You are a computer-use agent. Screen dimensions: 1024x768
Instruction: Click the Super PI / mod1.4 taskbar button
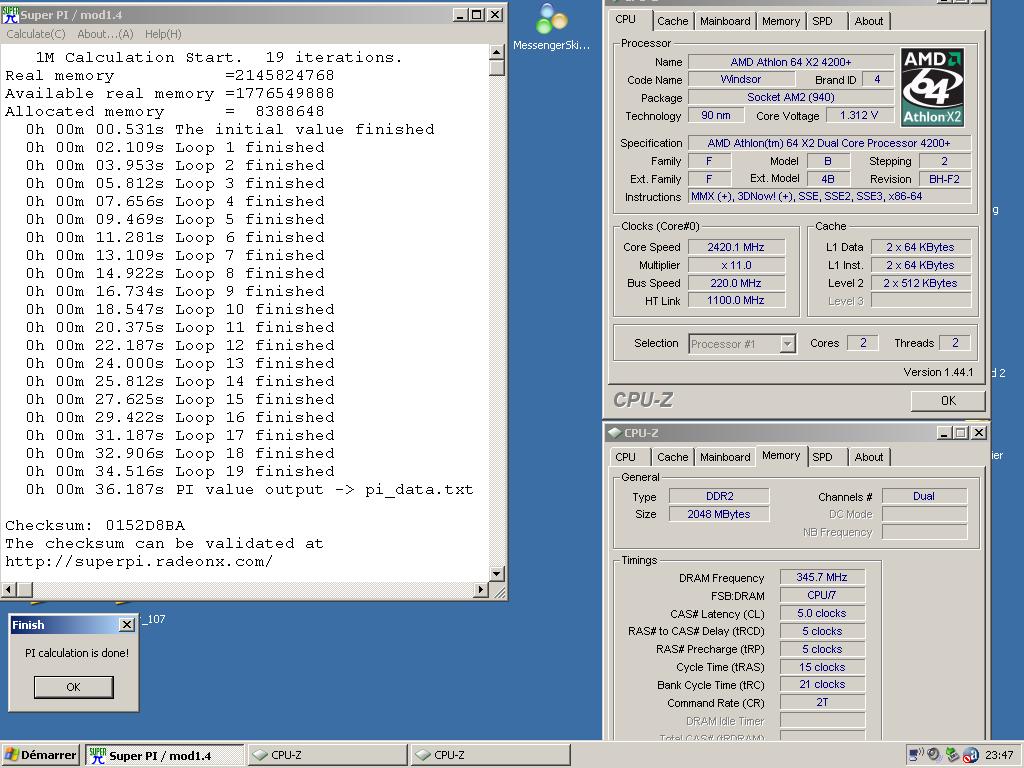pos(164,755)
